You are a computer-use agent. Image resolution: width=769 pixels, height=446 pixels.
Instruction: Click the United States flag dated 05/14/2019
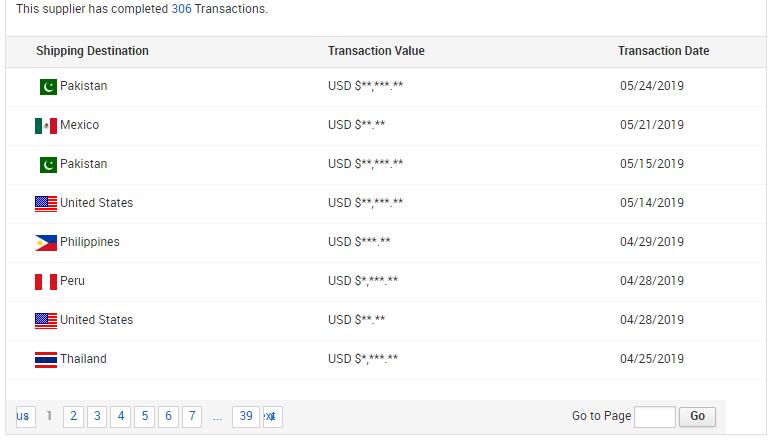click(x=45, y=204)
